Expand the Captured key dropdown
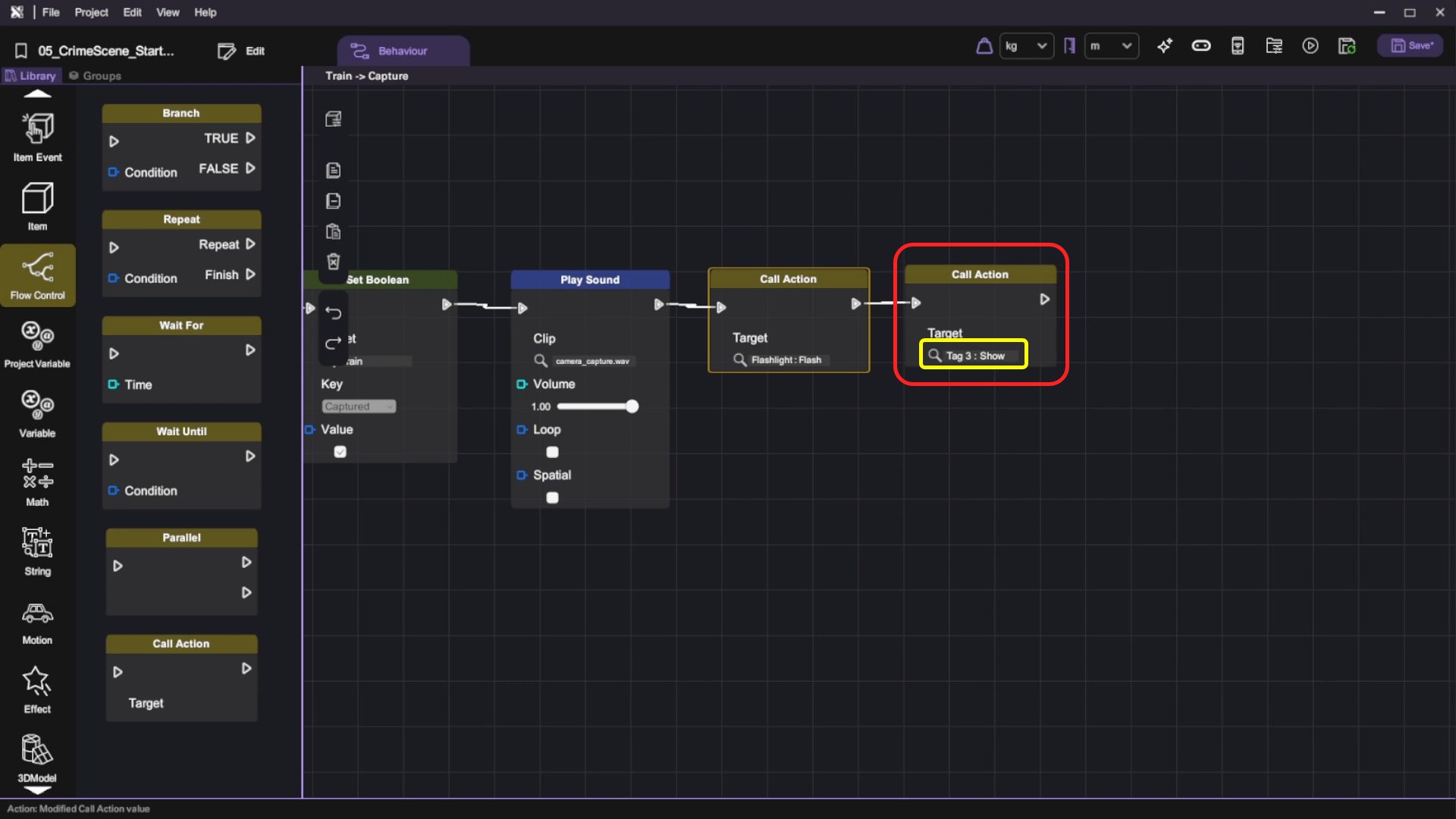The width and height of the screenshot is (1456, 819). 359,406
